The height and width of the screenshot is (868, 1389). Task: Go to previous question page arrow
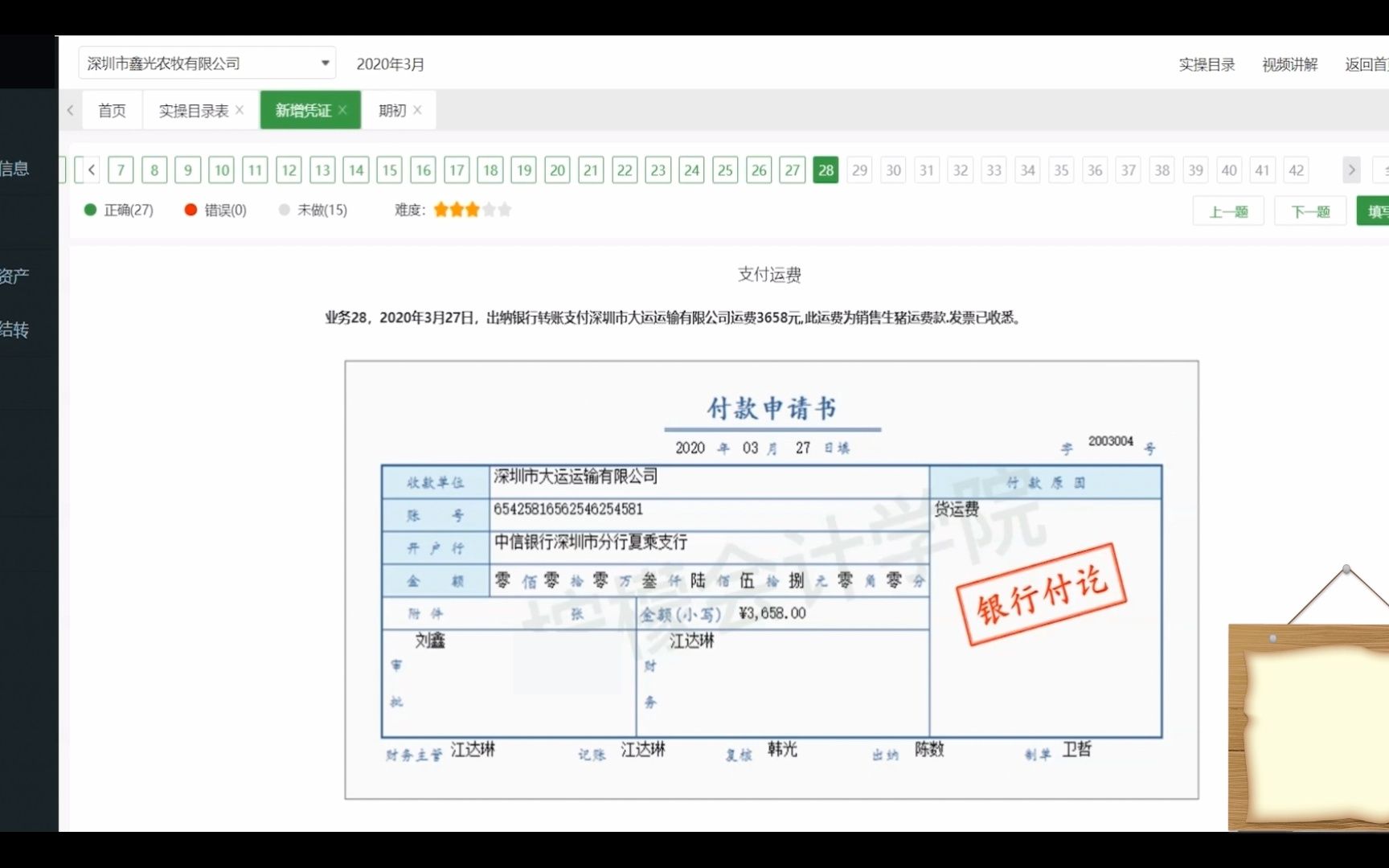pos(91,170)
